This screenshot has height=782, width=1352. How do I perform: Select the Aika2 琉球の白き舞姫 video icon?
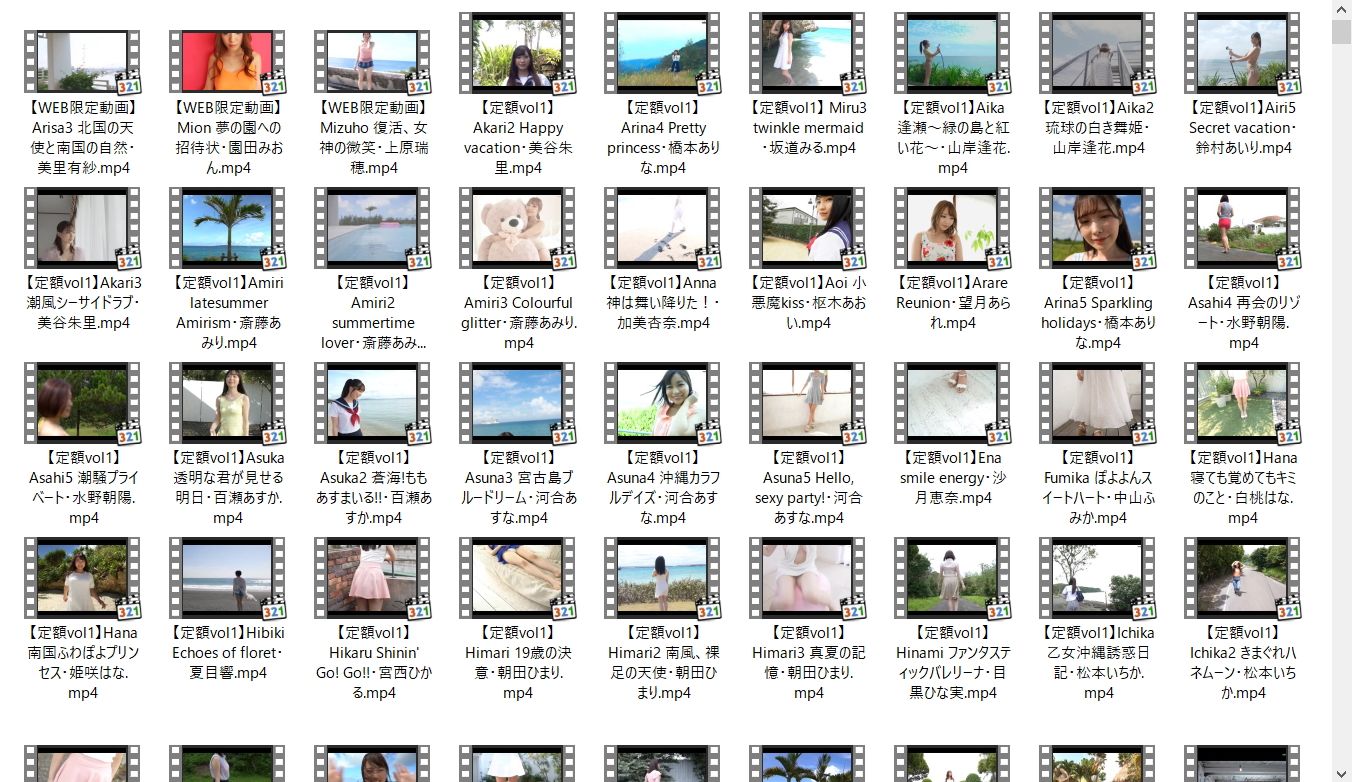point(1097,53)
